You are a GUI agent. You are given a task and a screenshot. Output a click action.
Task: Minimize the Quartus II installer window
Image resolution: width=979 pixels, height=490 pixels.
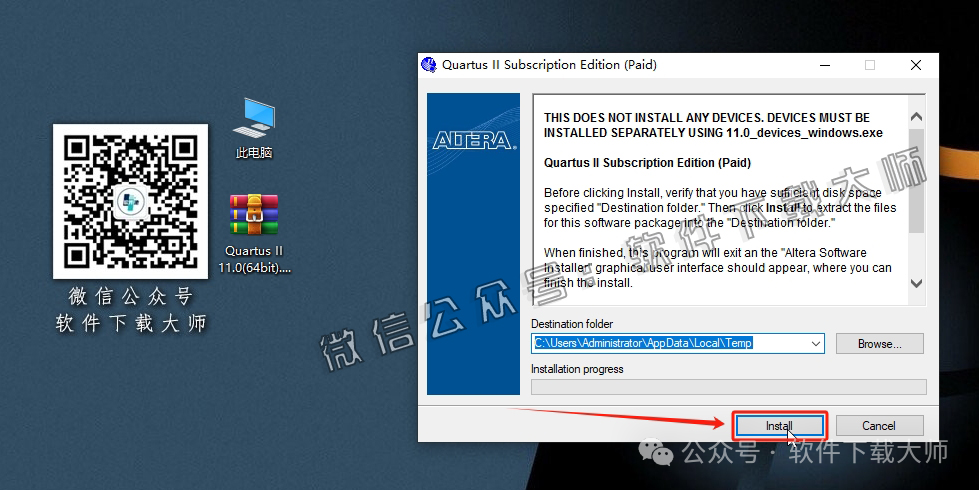[x=823, y=65]
